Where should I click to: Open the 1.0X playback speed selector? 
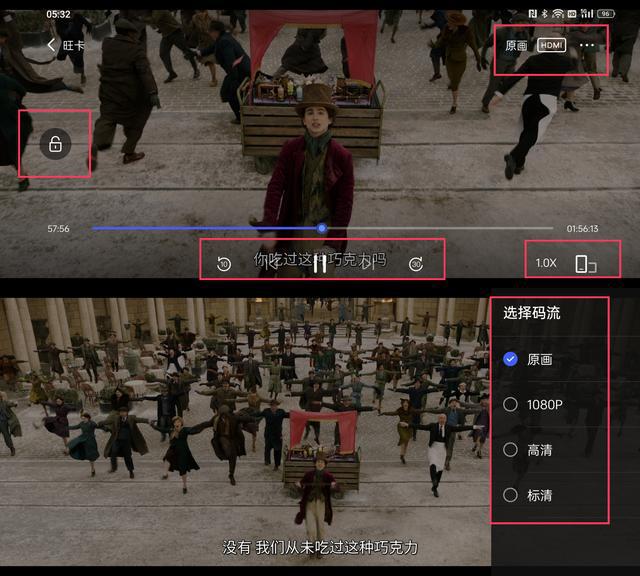pos(546,263)
